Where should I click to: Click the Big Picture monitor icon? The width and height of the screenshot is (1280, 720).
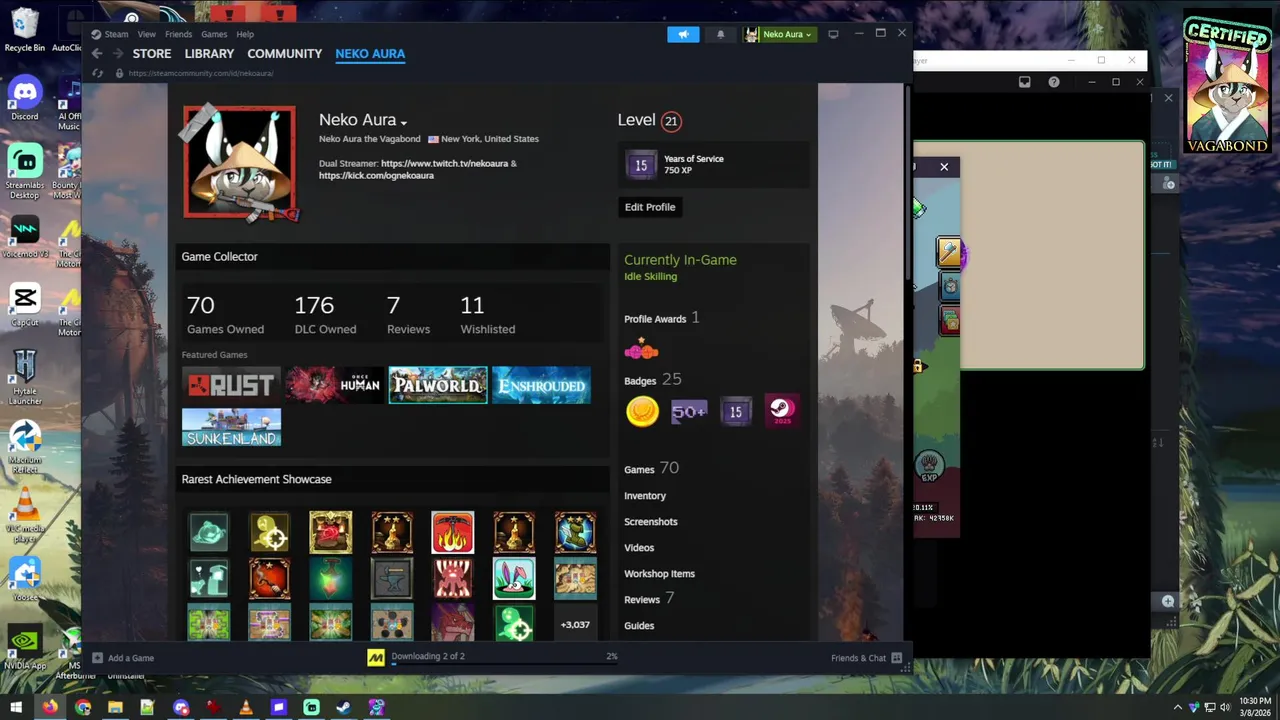point(833,34)
